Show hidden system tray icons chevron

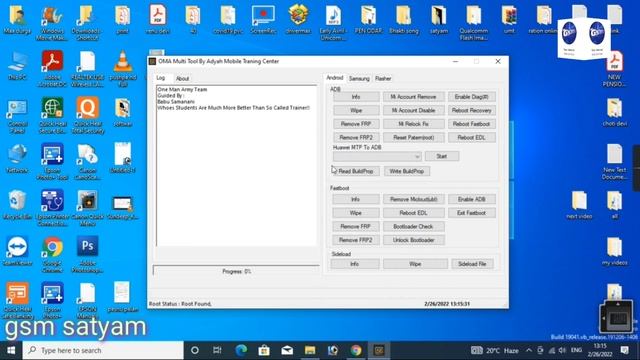point(529,350)
